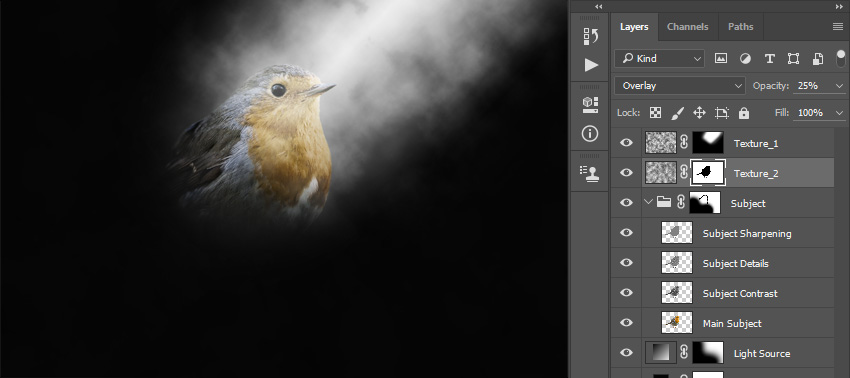Filter layers by type layers icon
This screenshot has width=850, height=378.
click(x=769, y=59)
